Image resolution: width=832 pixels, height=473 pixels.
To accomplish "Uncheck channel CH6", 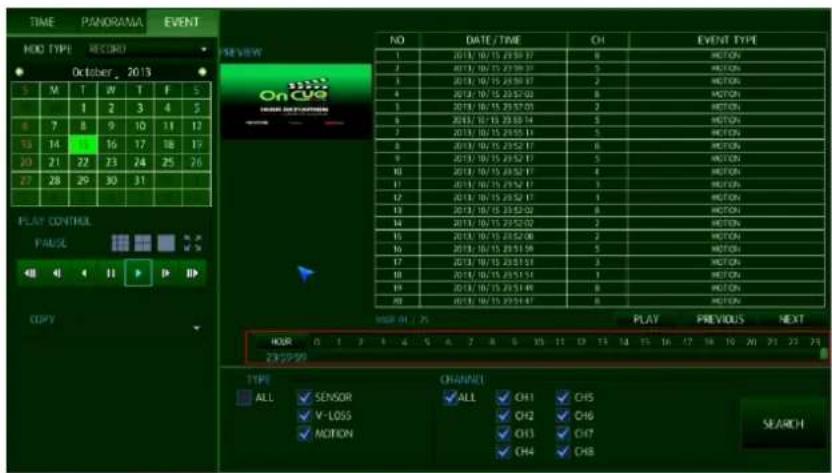I will tap(563, 416).
